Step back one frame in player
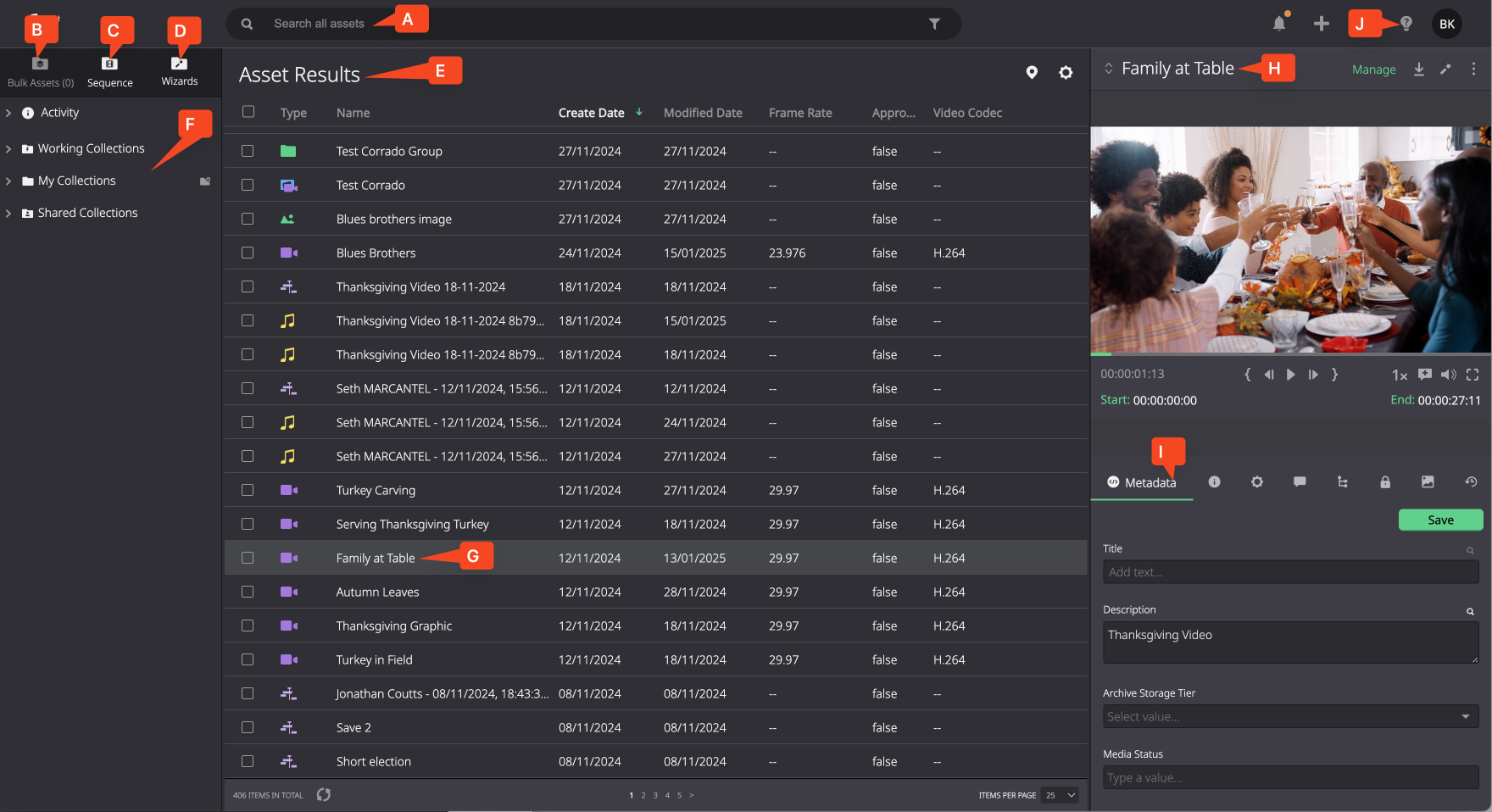 pos(1268,375)
